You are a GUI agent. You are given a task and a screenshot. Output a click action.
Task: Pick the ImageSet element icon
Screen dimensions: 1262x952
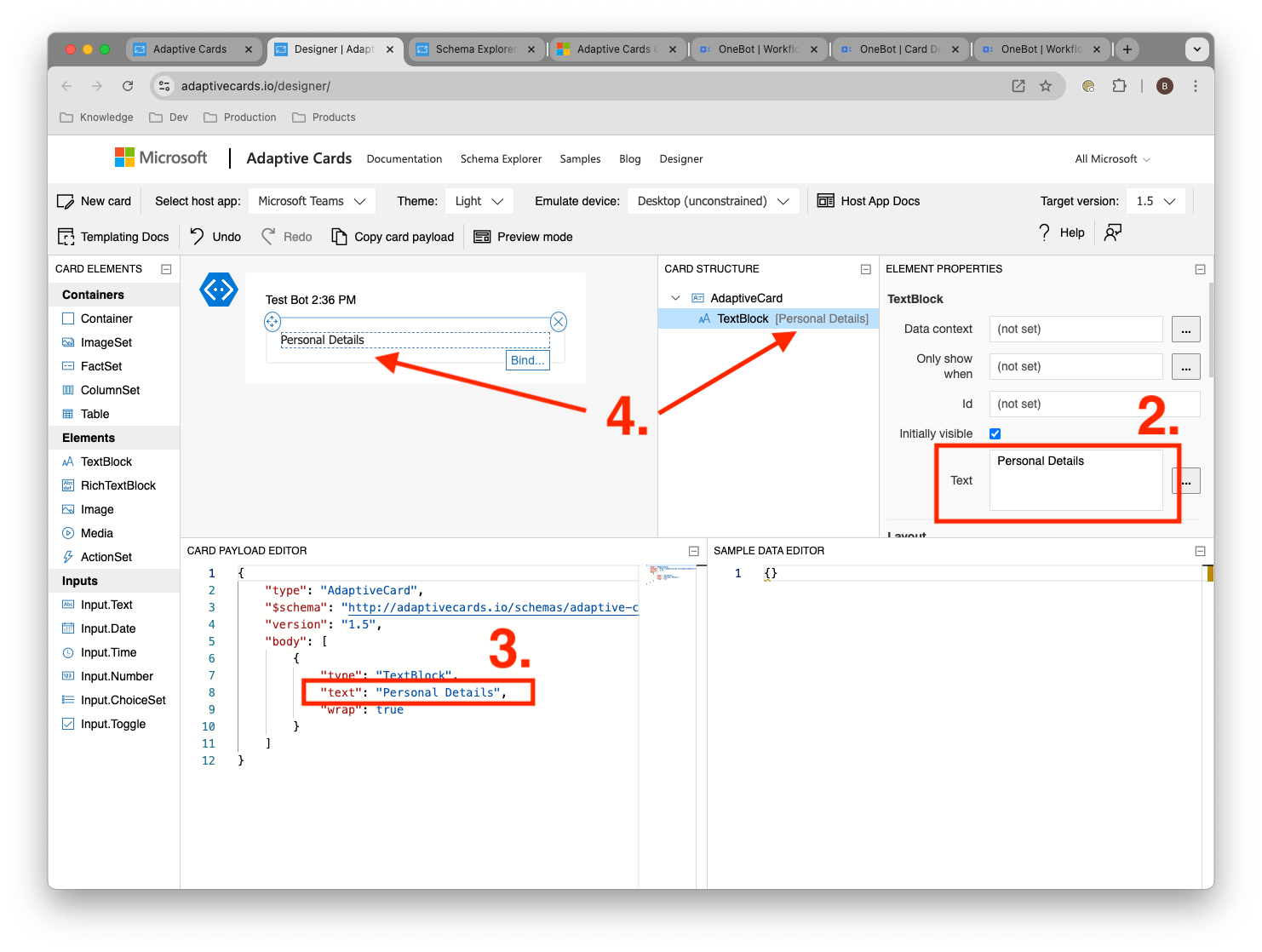(68, 342)
